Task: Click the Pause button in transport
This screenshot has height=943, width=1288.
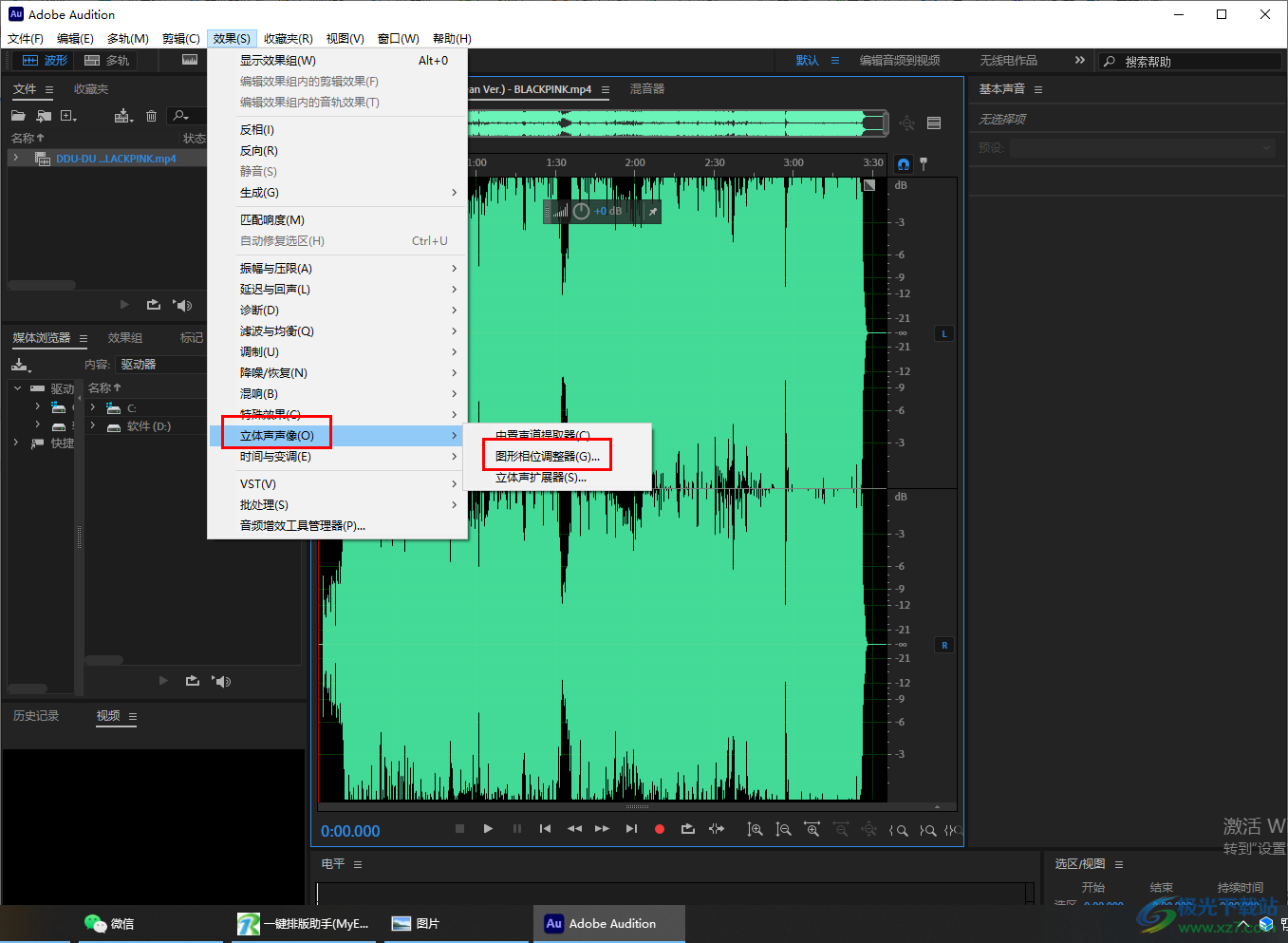Action: [517, 829]
